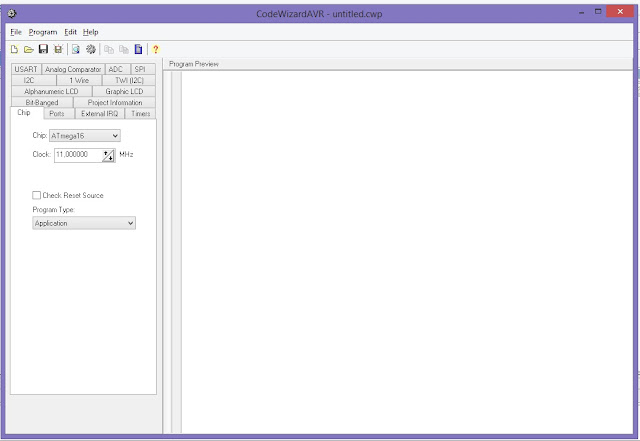Select the ADC tab
640x441 pixels.
[116, 69]
